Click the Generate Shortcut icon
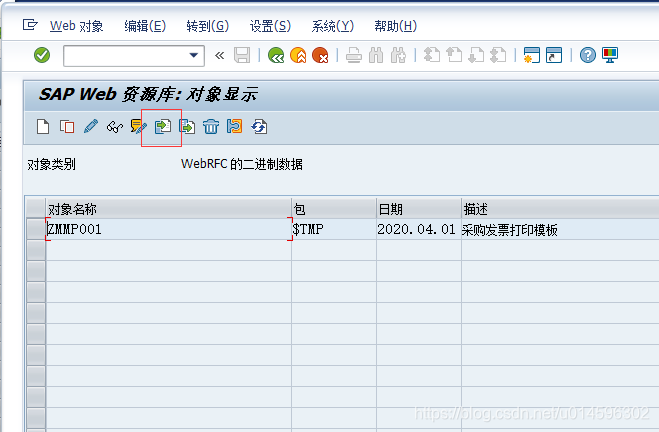The height and width of the screenshot is (432, 659). (x=554, y=55)
